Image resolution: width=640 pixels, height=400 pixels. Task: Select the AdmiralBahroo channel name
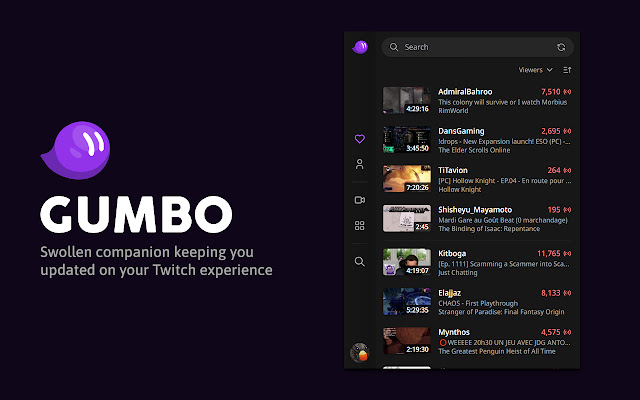point(465,92)
